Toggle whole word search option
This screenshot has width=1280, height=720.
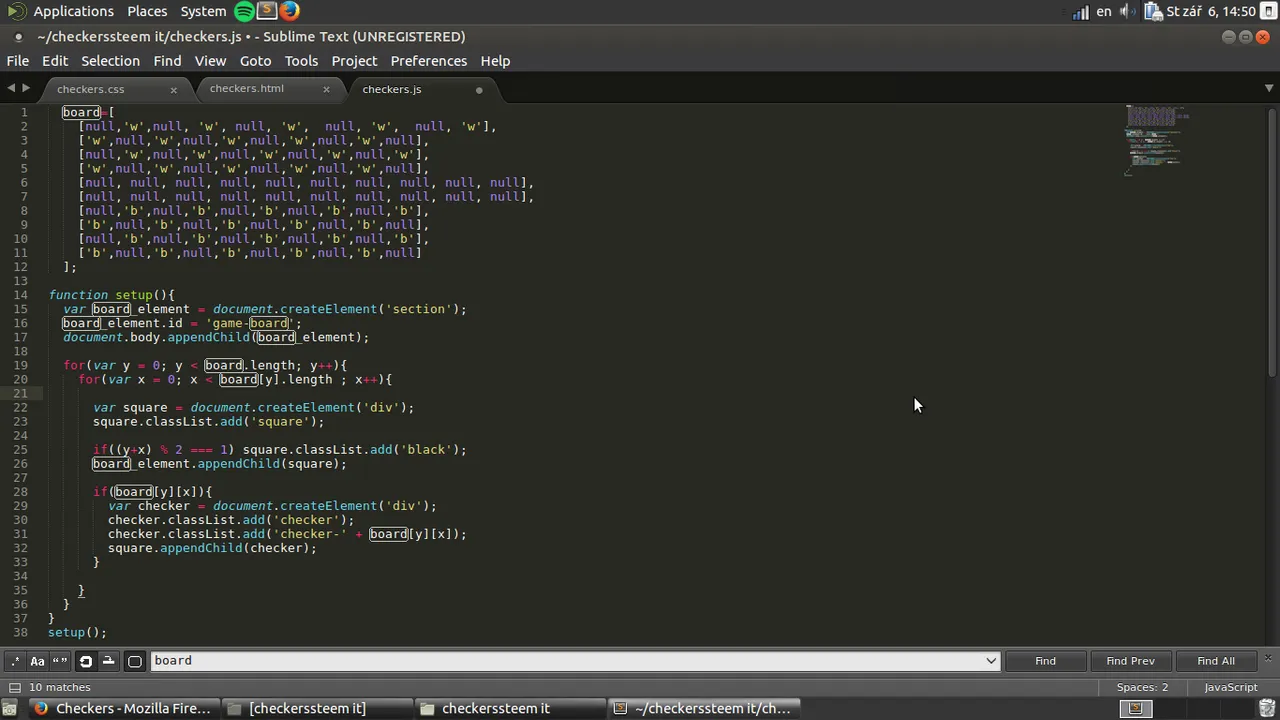(60, 661)
